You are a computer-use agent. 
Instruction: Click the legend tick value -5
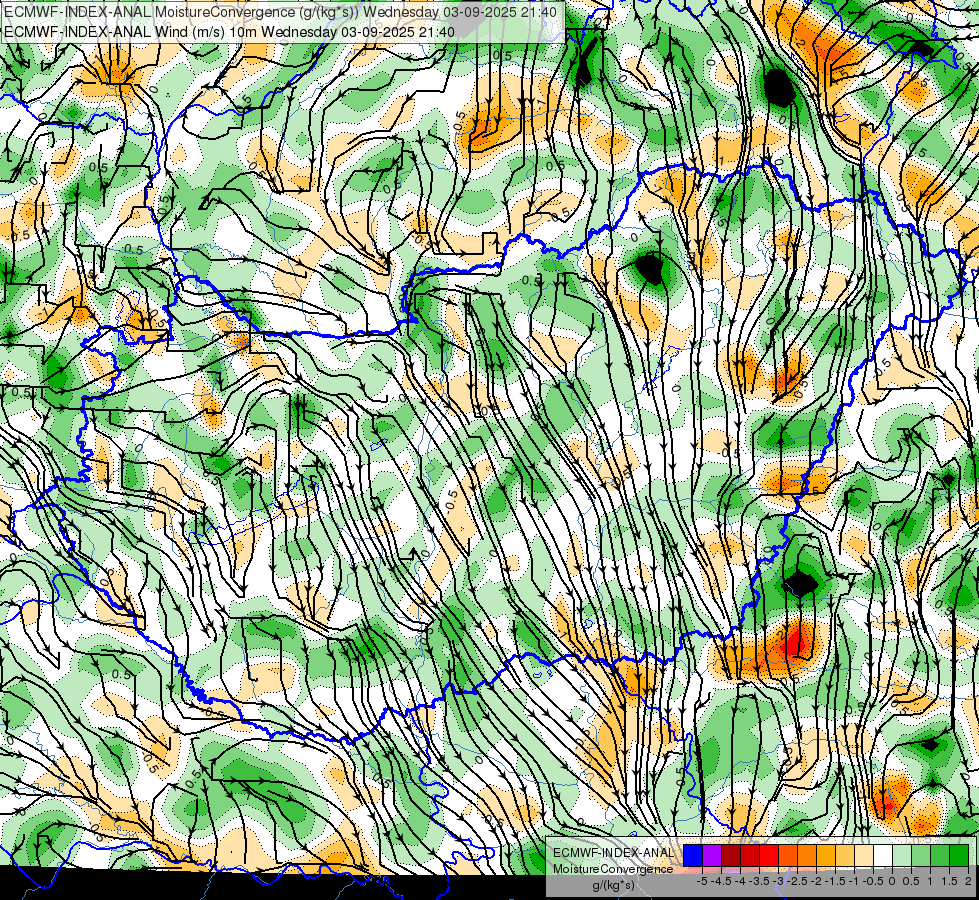(x=702, y=881)
